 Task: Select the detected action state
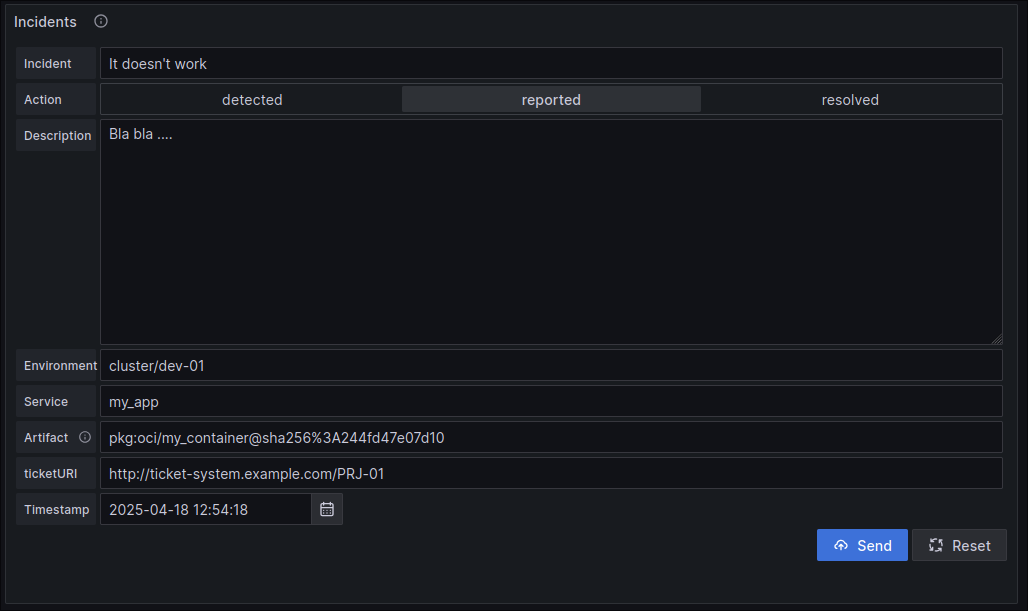[x=252, y=99]
